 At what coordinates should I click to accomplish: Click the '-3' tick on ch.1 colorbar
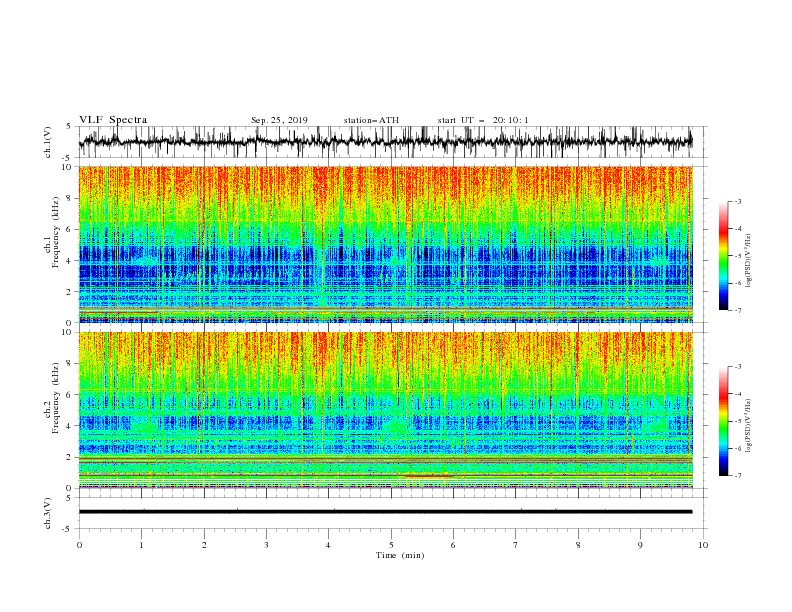click(x=738, y=201)
